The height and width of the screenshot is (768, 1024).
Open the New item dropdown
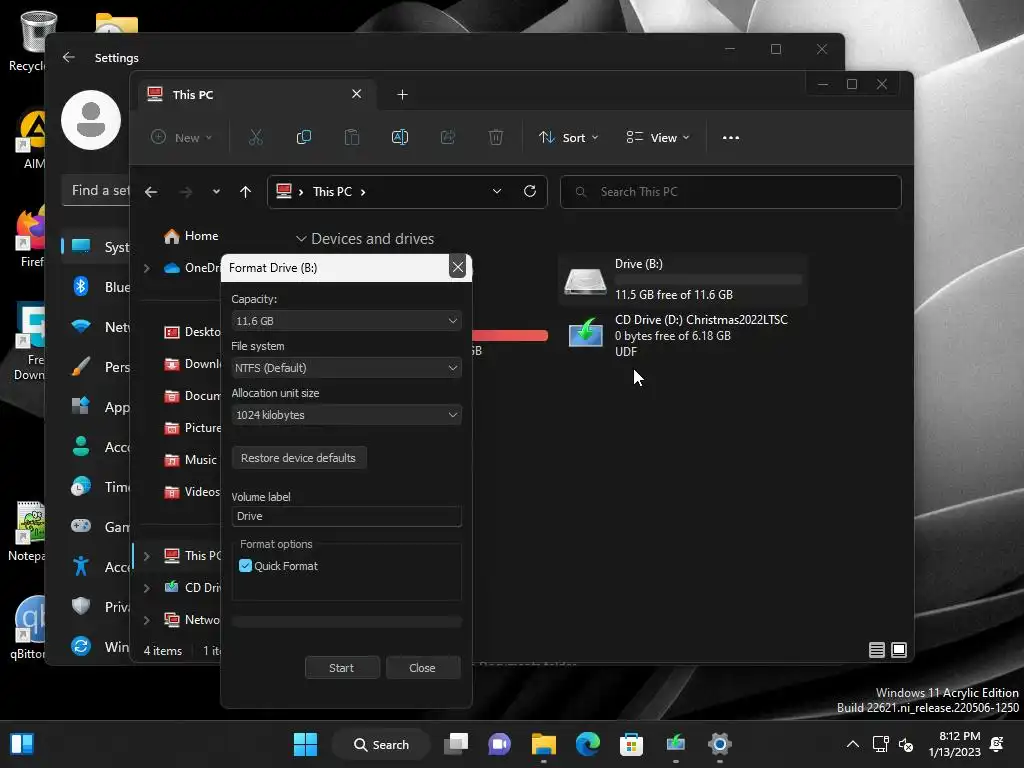coord(181,137)
